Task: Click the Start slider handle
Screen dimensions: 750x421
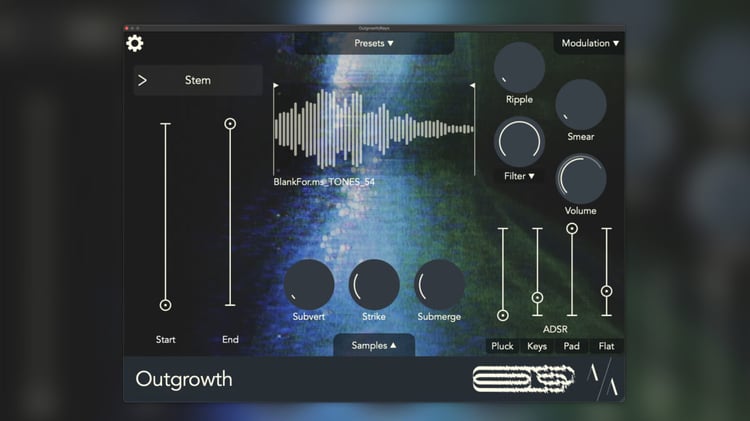Action: tap(165, 305)
